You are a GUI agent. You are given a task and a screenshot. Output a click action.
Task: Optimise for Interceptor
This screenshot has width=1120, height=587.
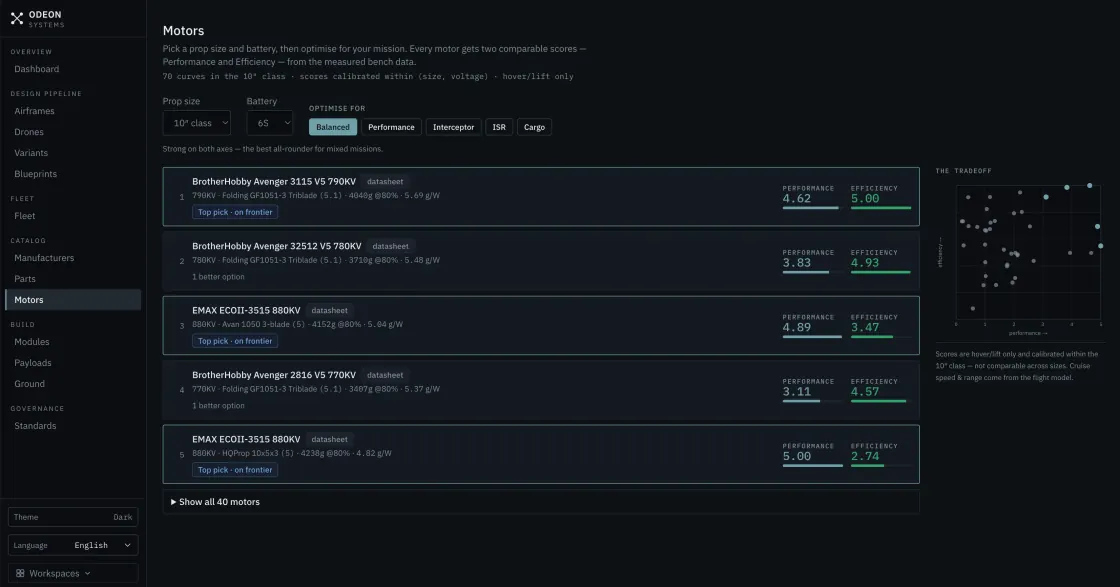(x=453, y=127)
